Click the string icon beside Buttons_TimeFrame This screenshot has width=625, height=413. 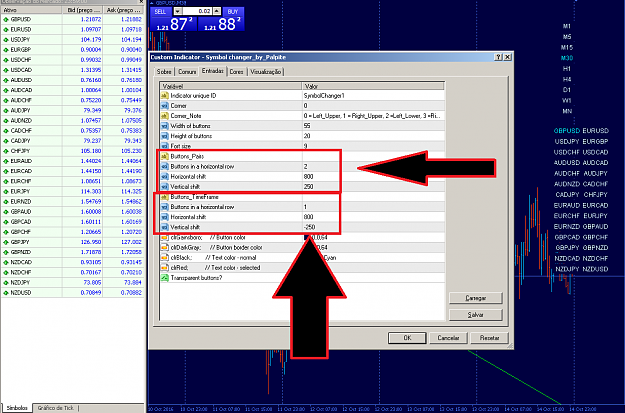165,197
